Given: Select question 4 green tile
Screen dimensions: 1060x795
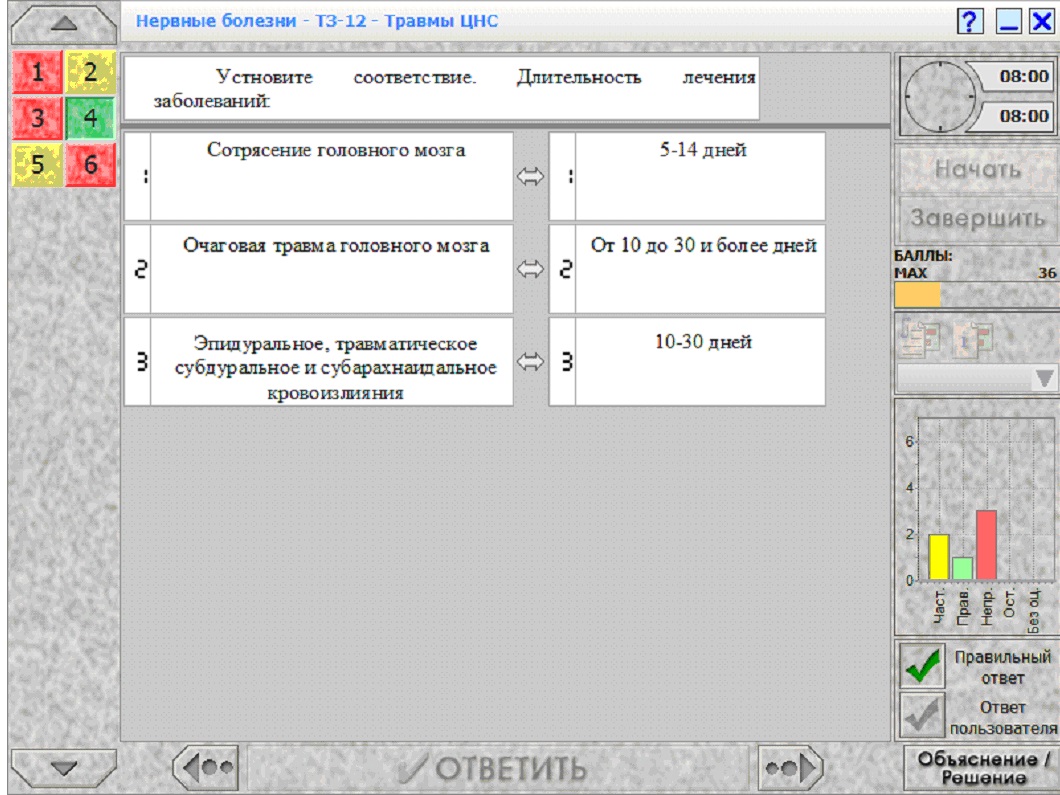Looking at the screenshot, I should 91,118.
